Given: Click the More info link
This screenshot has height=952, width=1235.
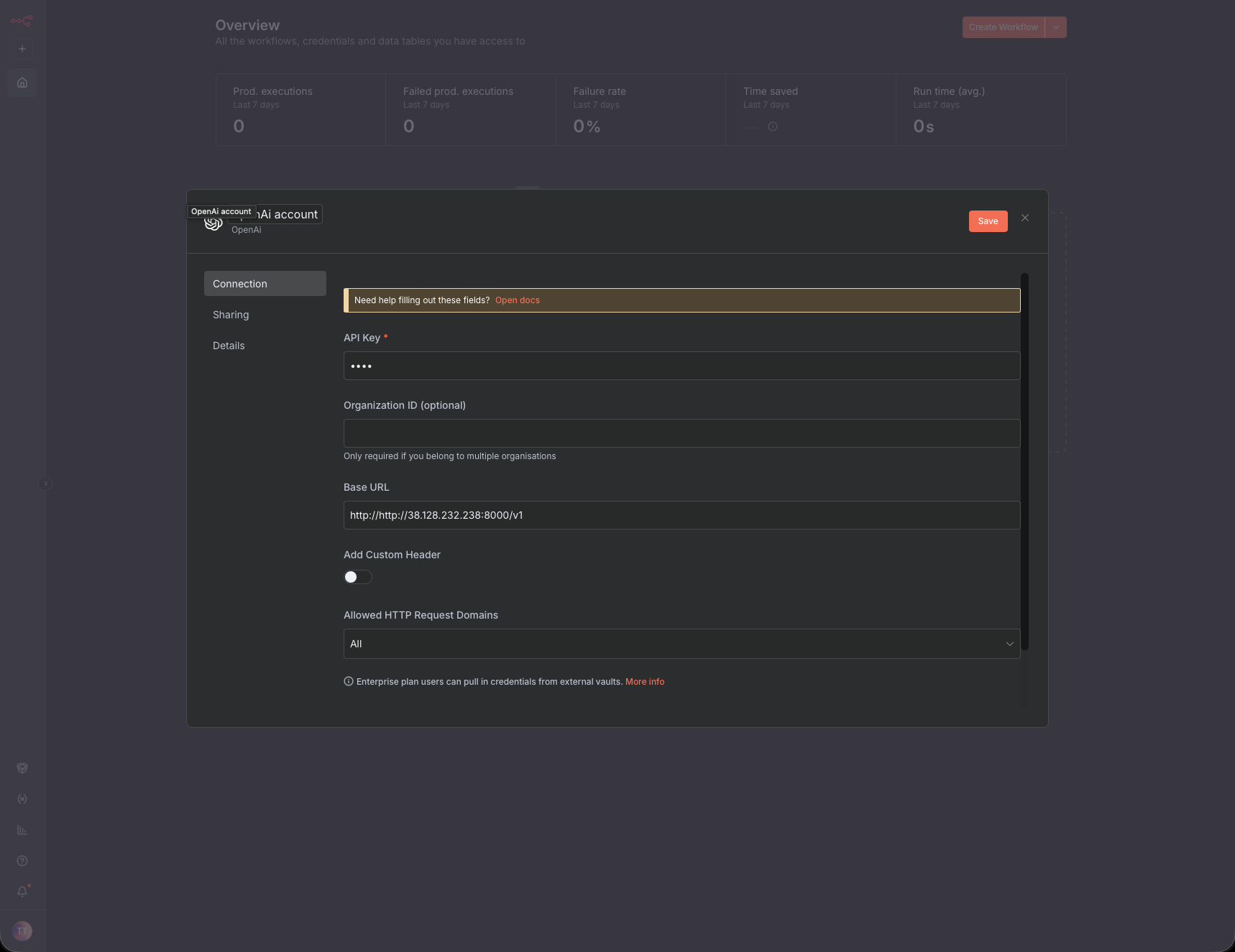Looking at the screenshot, I should click(644, 682).
